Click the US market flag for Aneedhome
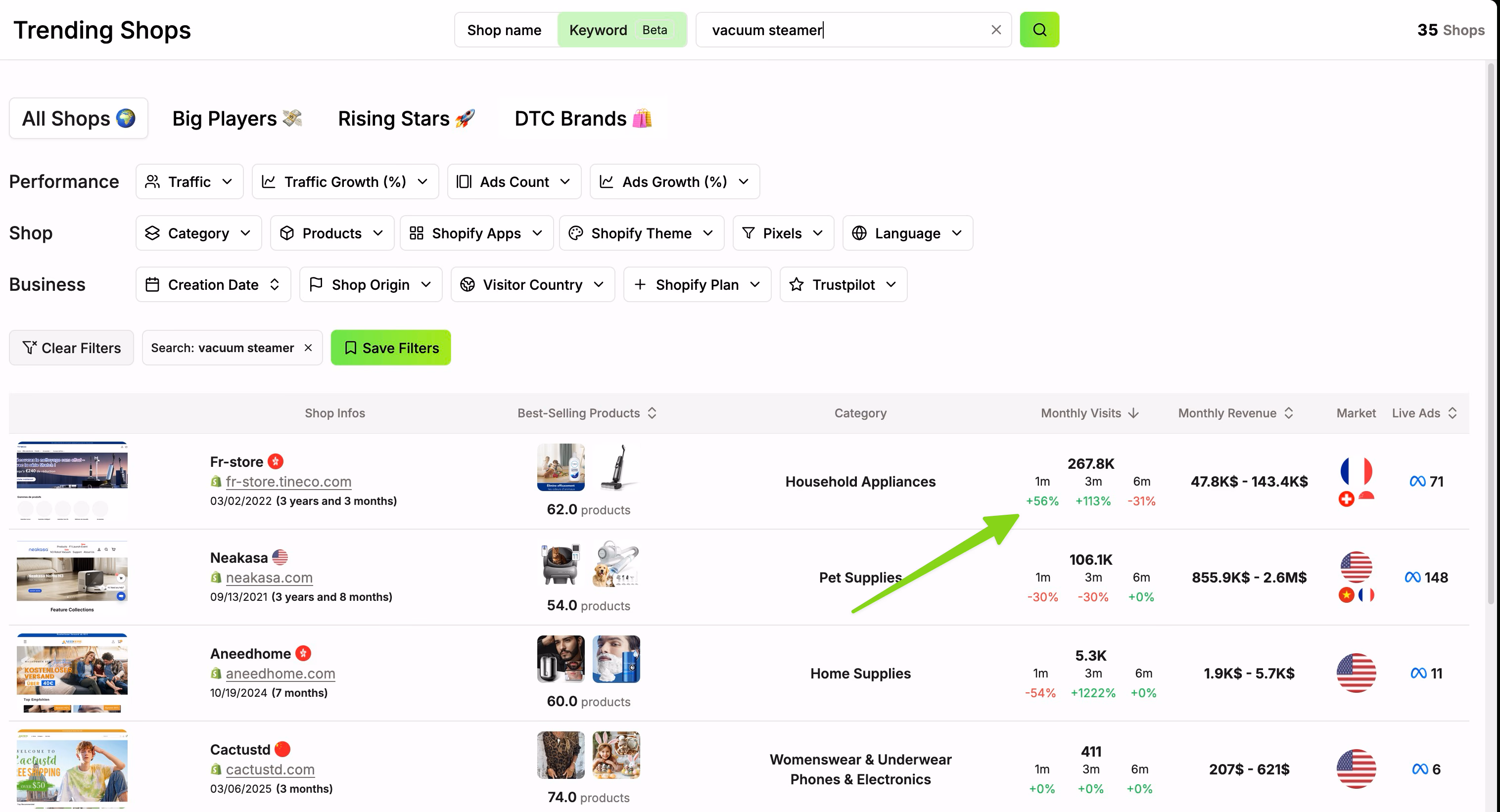The image size is (1500, 812). 1356,673
